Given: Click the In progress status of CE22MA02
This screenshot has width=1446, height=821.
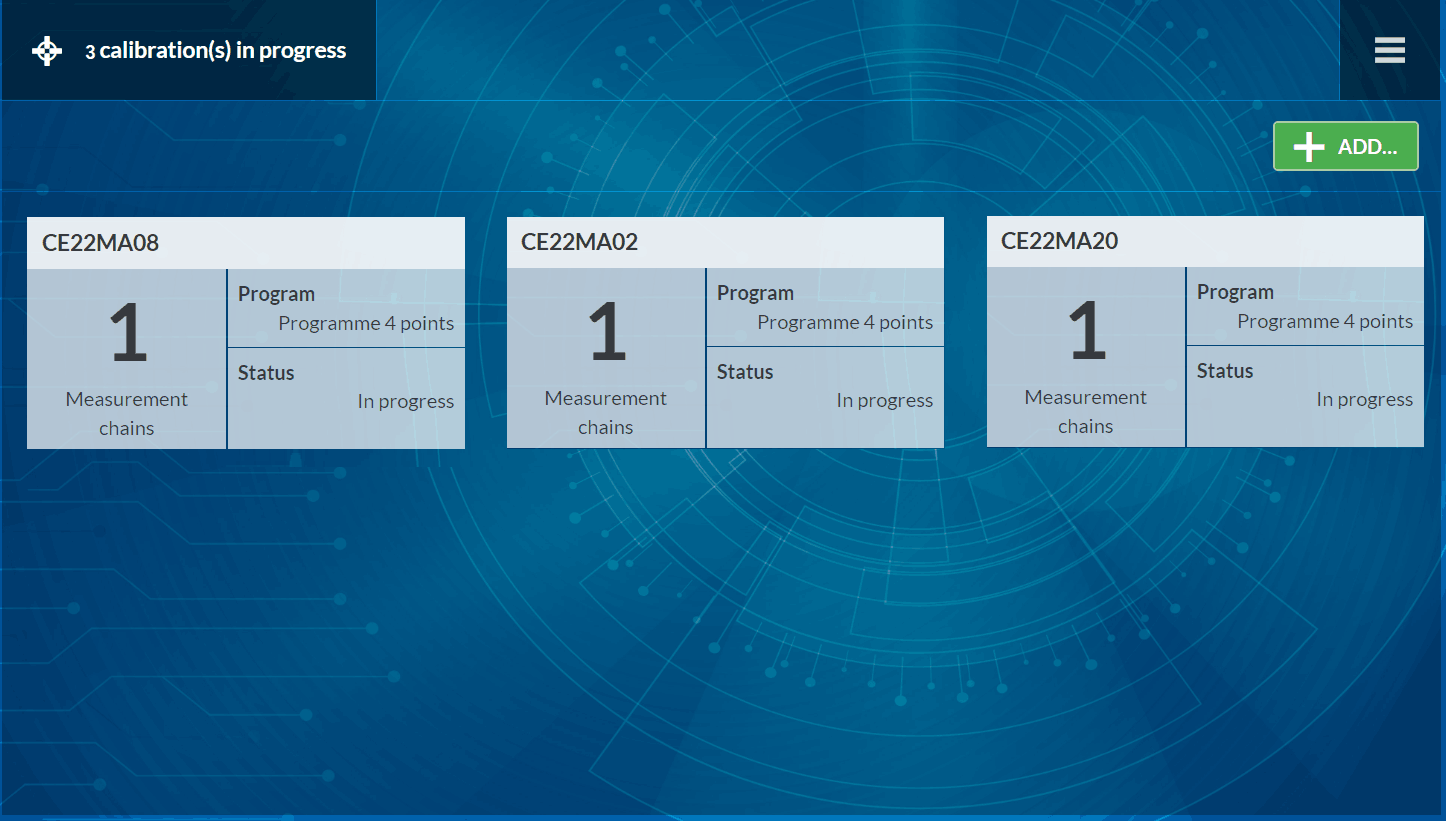Looking at the screenshot, I should [x=885, y=400].
